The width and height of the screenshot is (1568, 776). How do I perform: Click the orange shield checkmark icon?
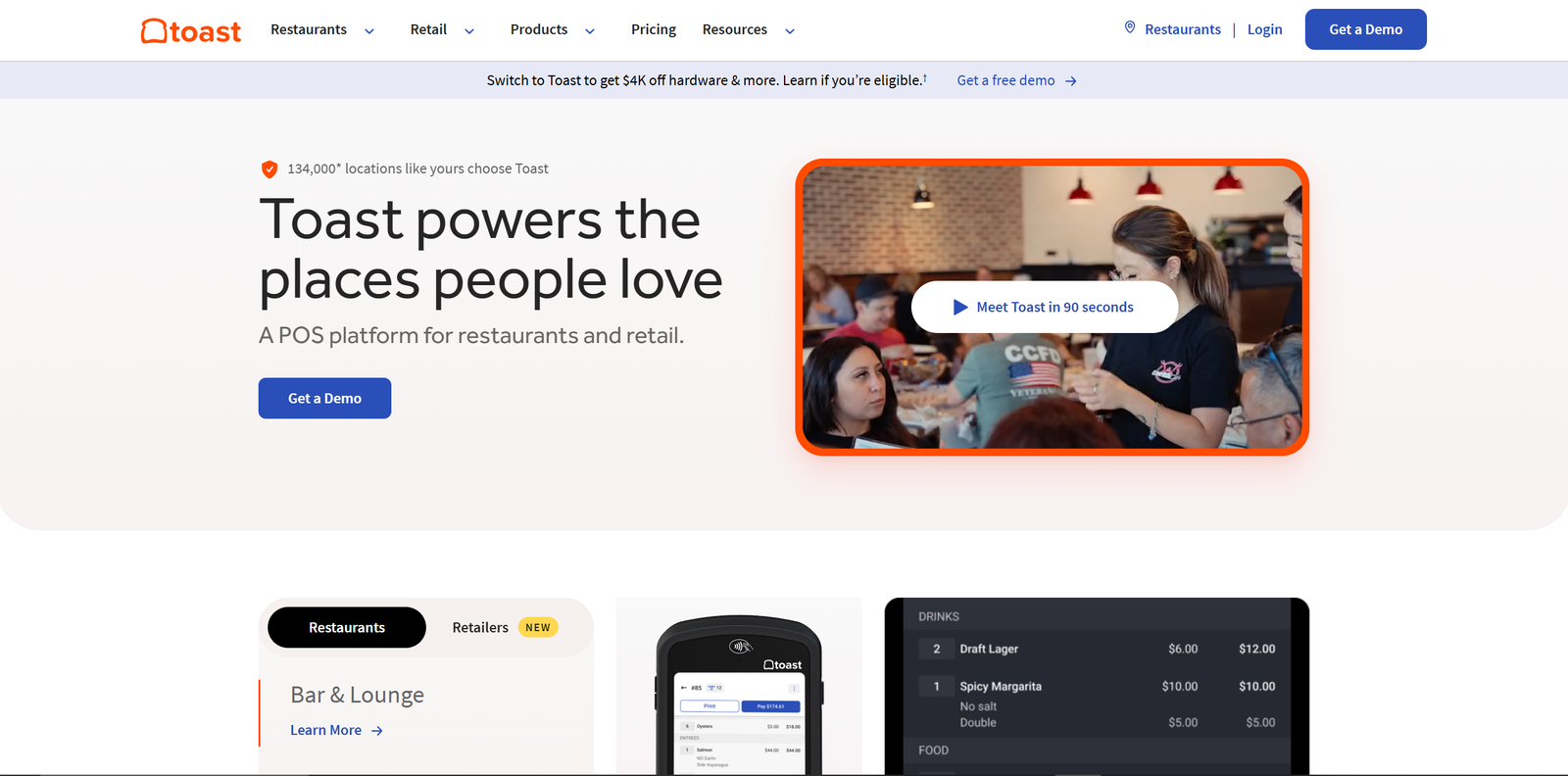pyautogui.click(x=269, y=170)
